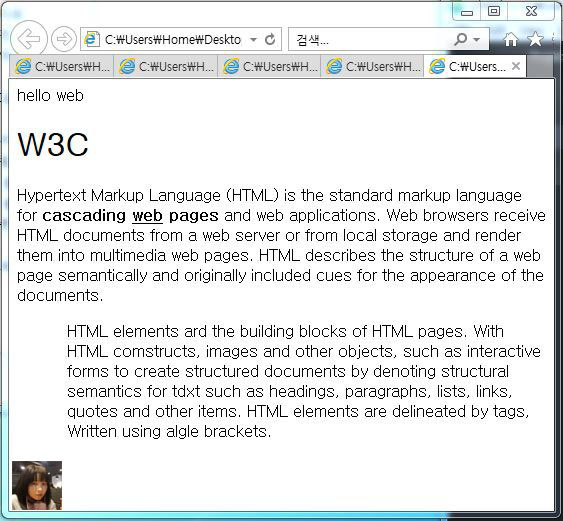563x521 pixels.
Task: Refresh the current page
Action: pyautogui.click(x=270, y=39)
